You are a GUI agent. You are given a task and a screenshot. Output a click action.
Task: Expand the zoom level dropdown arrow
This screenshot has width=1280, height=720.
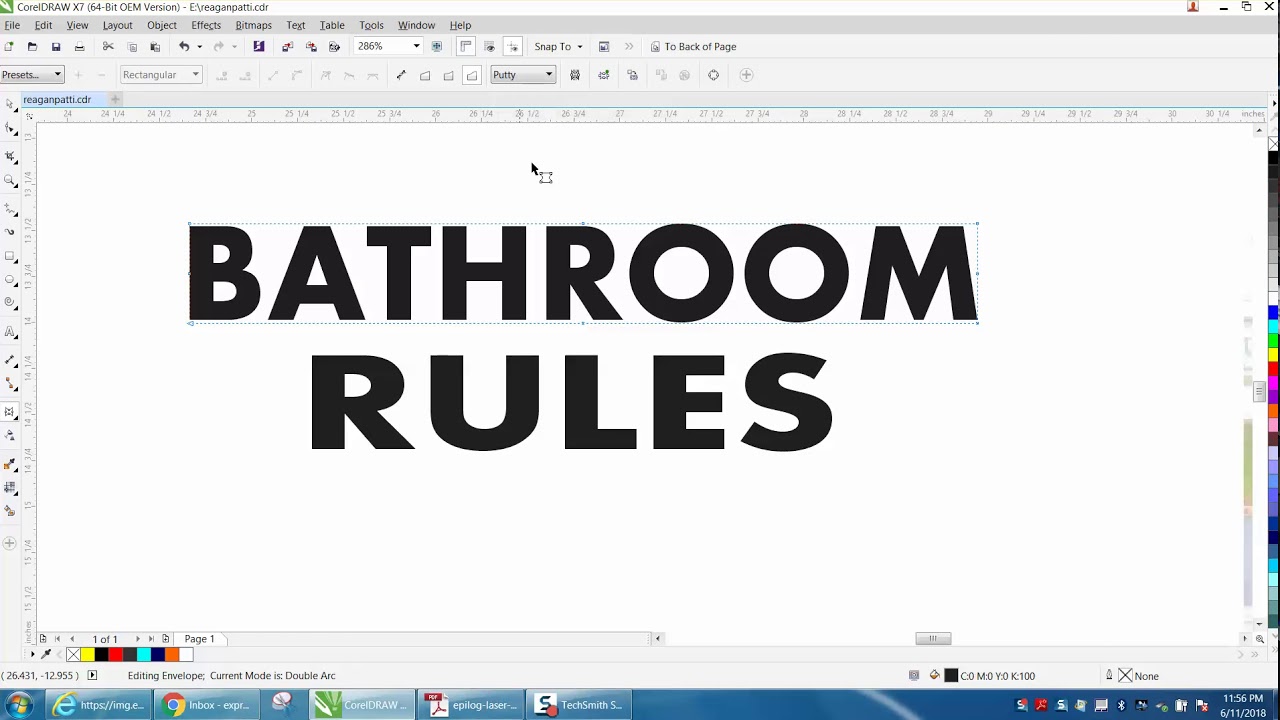[x=416, y=47]
